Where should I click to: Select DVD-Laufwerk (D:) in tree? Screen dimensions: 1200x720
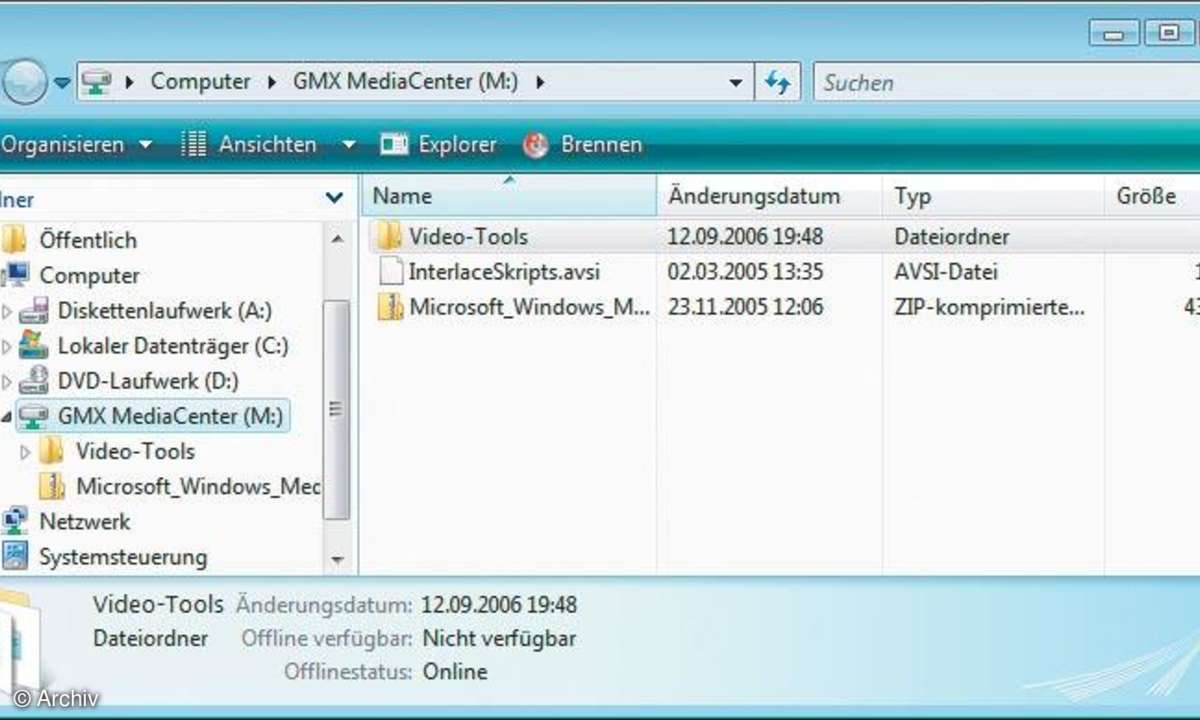(148, 381)
